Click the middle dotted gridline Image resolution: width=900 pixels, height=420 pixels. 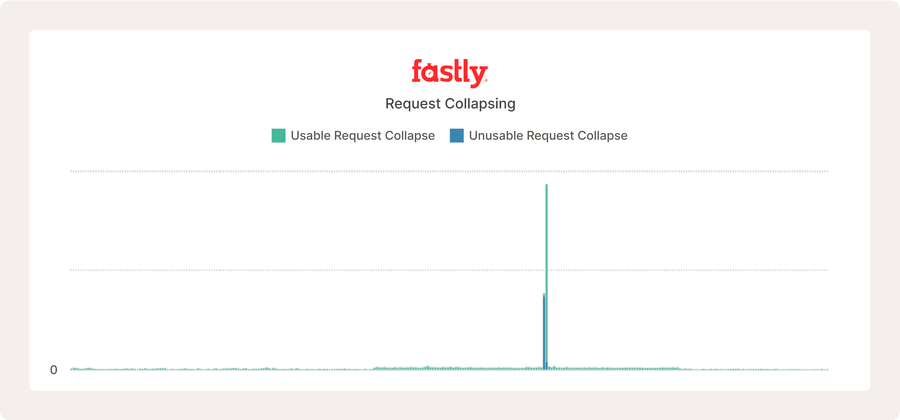[449, 270]
